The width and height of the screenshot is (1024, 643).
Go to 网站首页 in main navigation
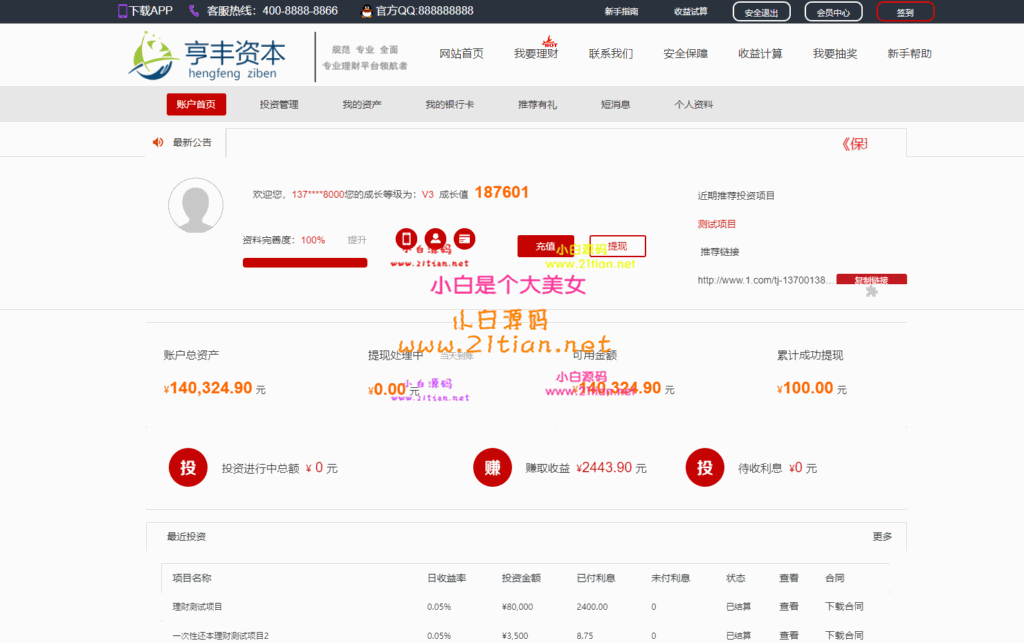(x=461, y=54)
